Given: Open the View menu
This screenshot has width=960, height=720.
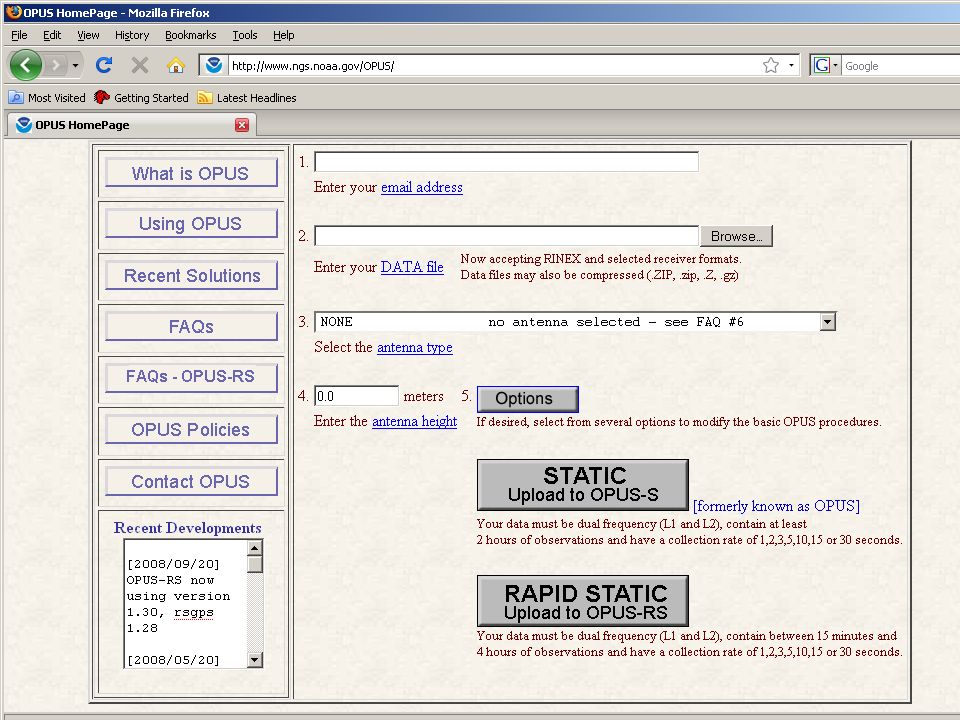Looking at the screenshot, I should click(x=88, y=35).
